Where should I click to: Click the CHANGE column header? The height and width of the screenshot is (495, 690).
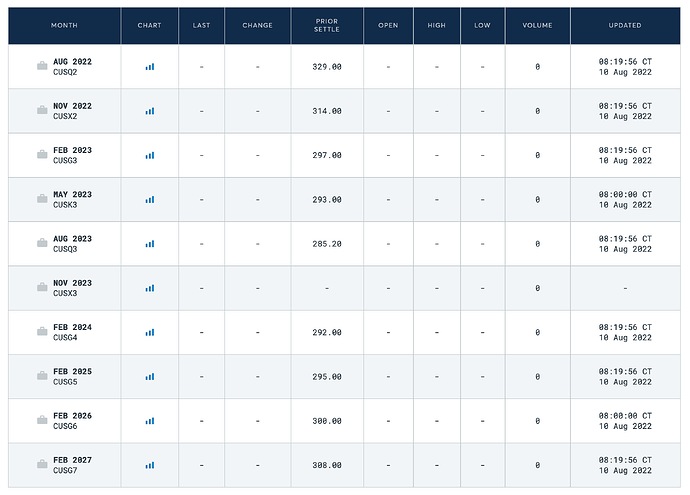(257, 26)
